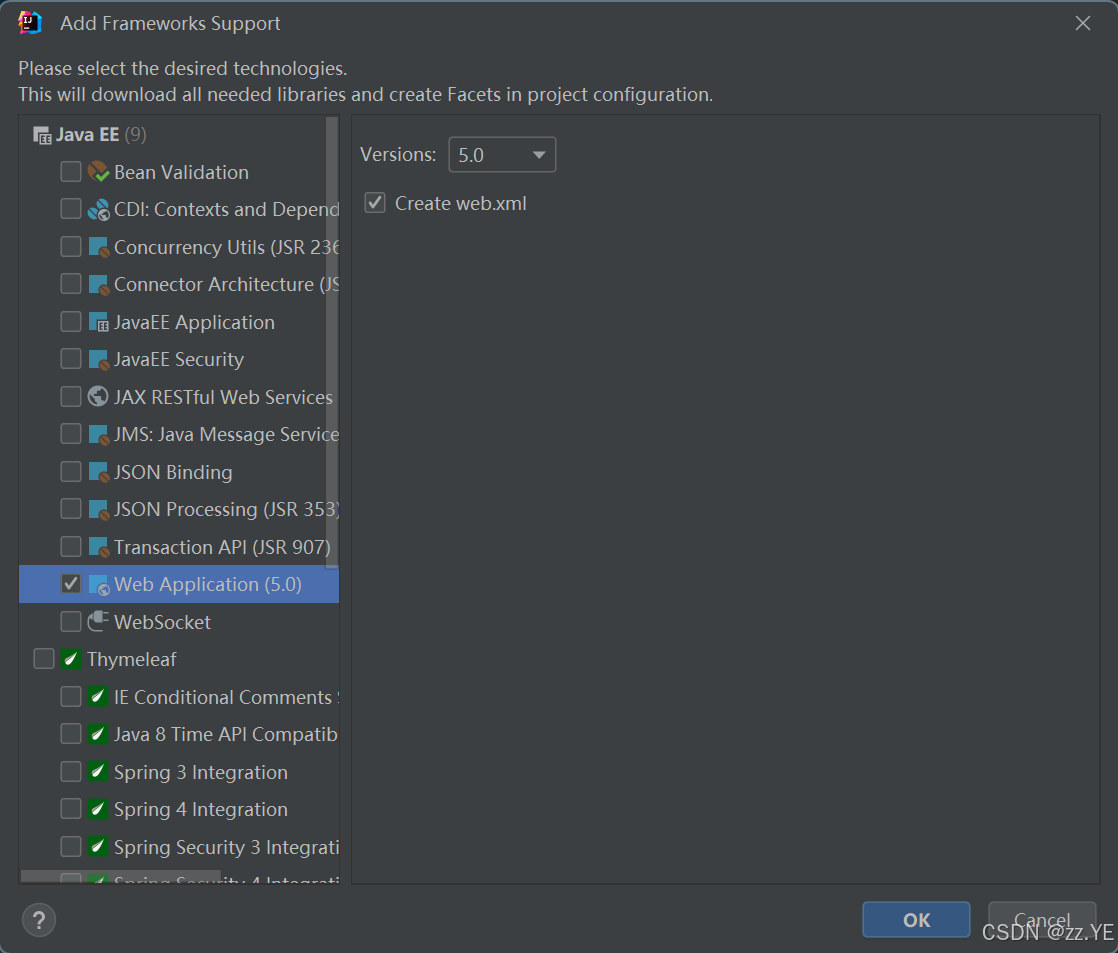Click the Java EE group icon
The height and width of the screenshot is (953, 1118).
pyautogui.click(x=42, y=135)
